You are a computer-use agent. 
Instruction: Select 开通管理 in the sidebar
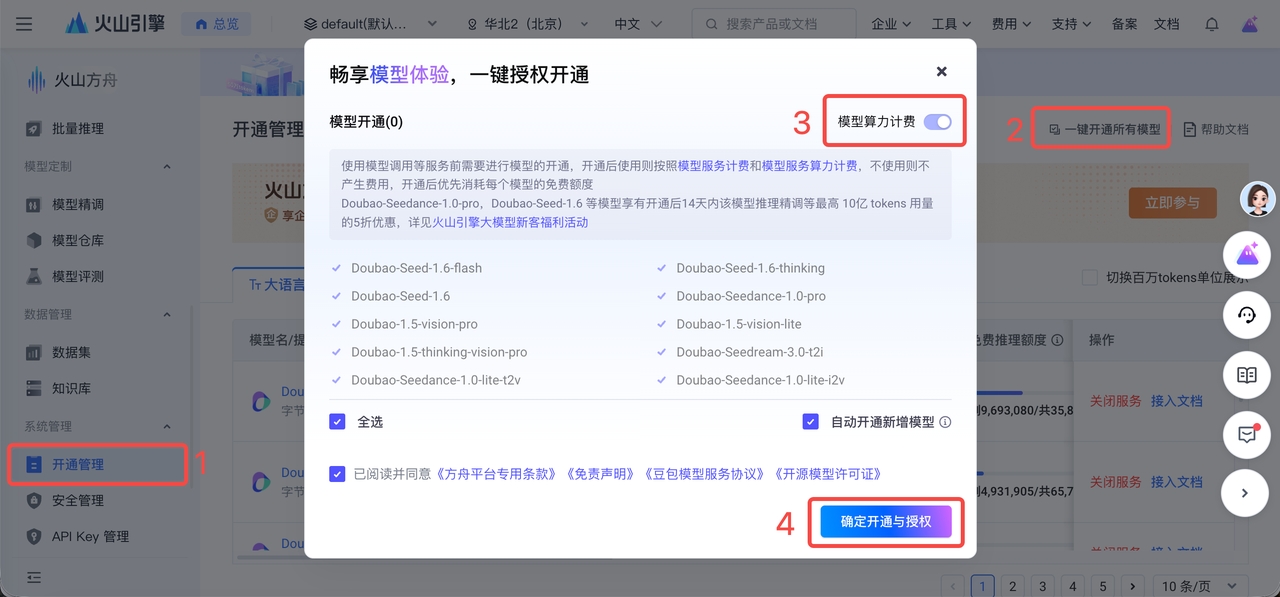pyautogui.click(x=78, y=464)
